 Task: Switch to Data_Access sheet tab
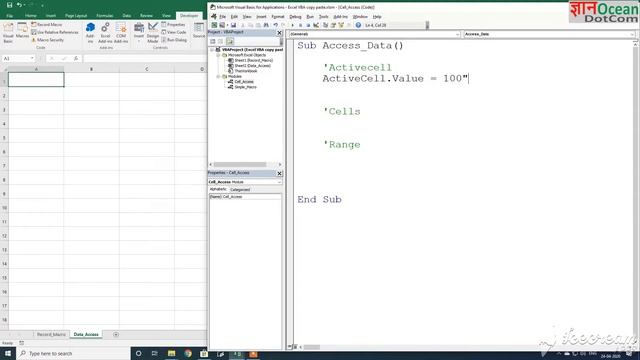(x=86, y=334)
